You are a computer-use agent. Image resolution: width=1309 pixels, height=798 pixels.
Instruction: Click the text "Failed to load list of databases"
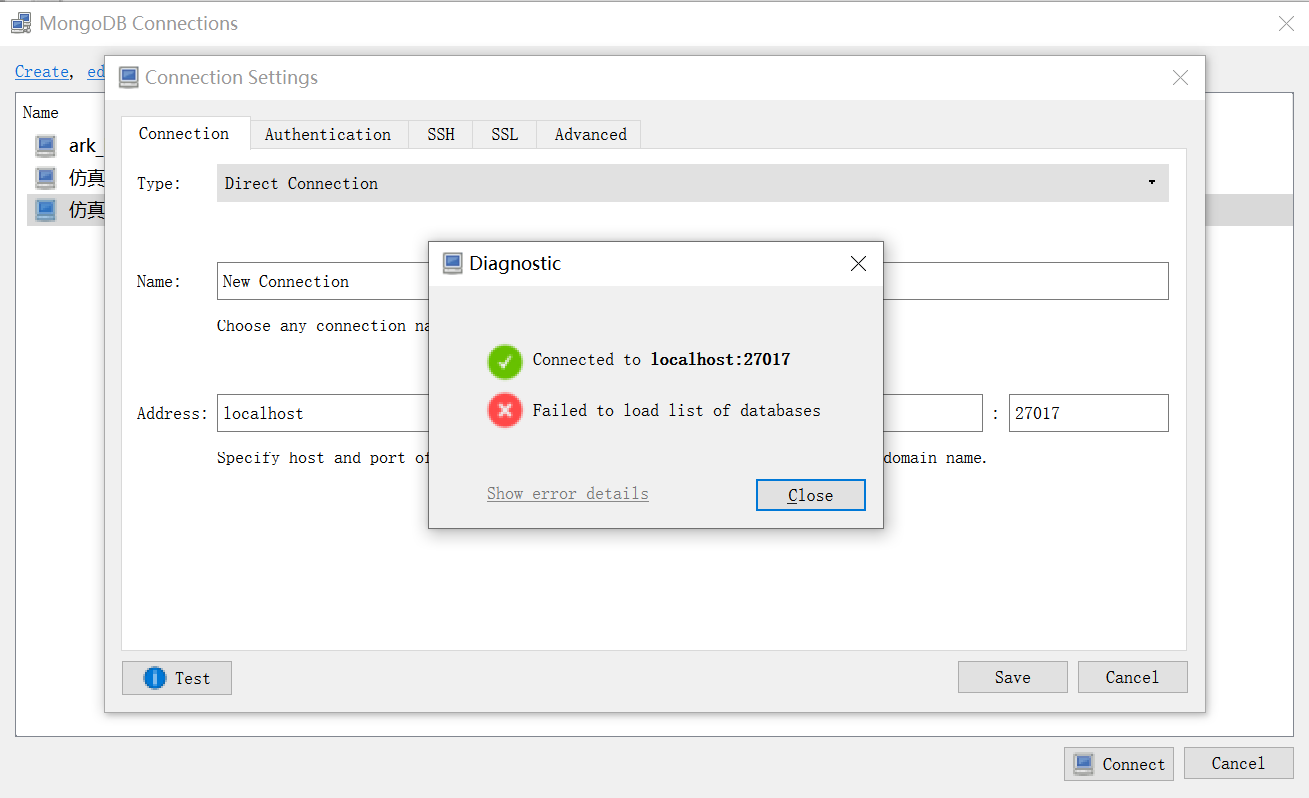point(676,410)
